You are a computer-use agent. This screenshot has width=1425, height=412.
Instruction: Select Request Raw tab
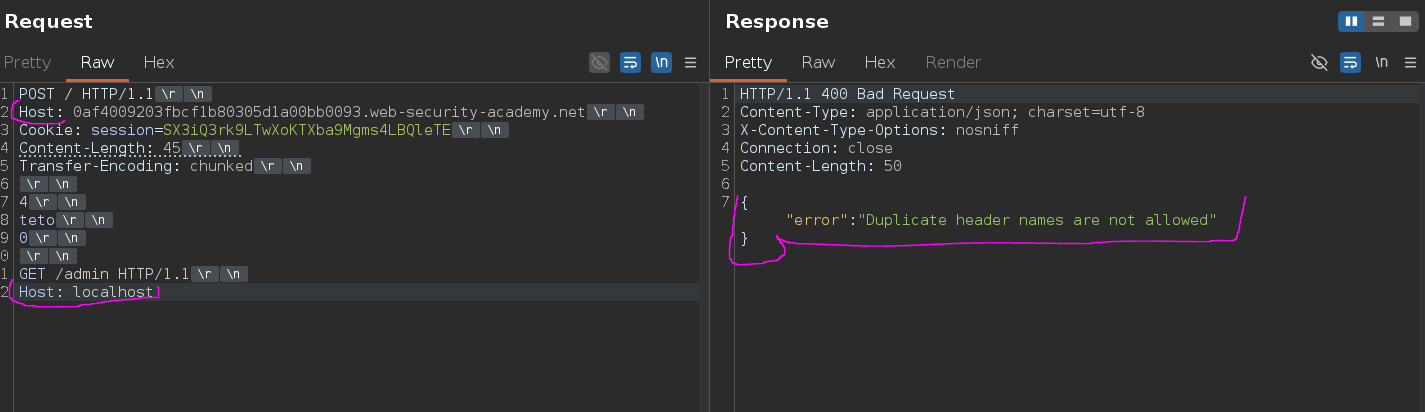point(98,62)
